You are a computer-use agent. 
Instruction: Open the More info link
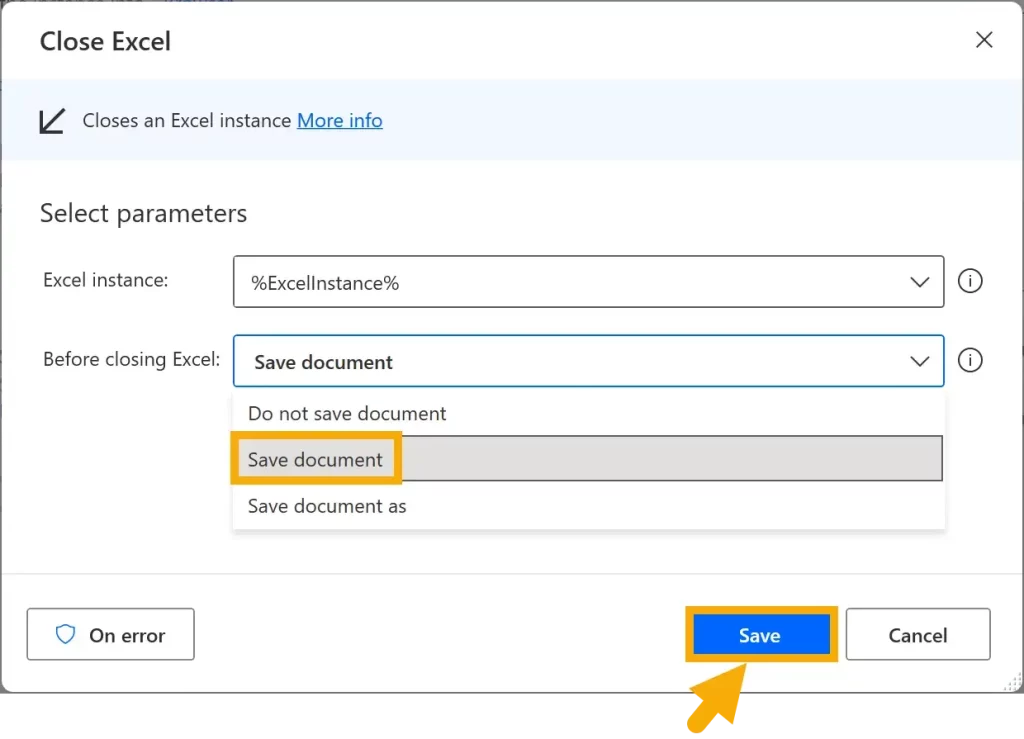click(x=340, y=121)
